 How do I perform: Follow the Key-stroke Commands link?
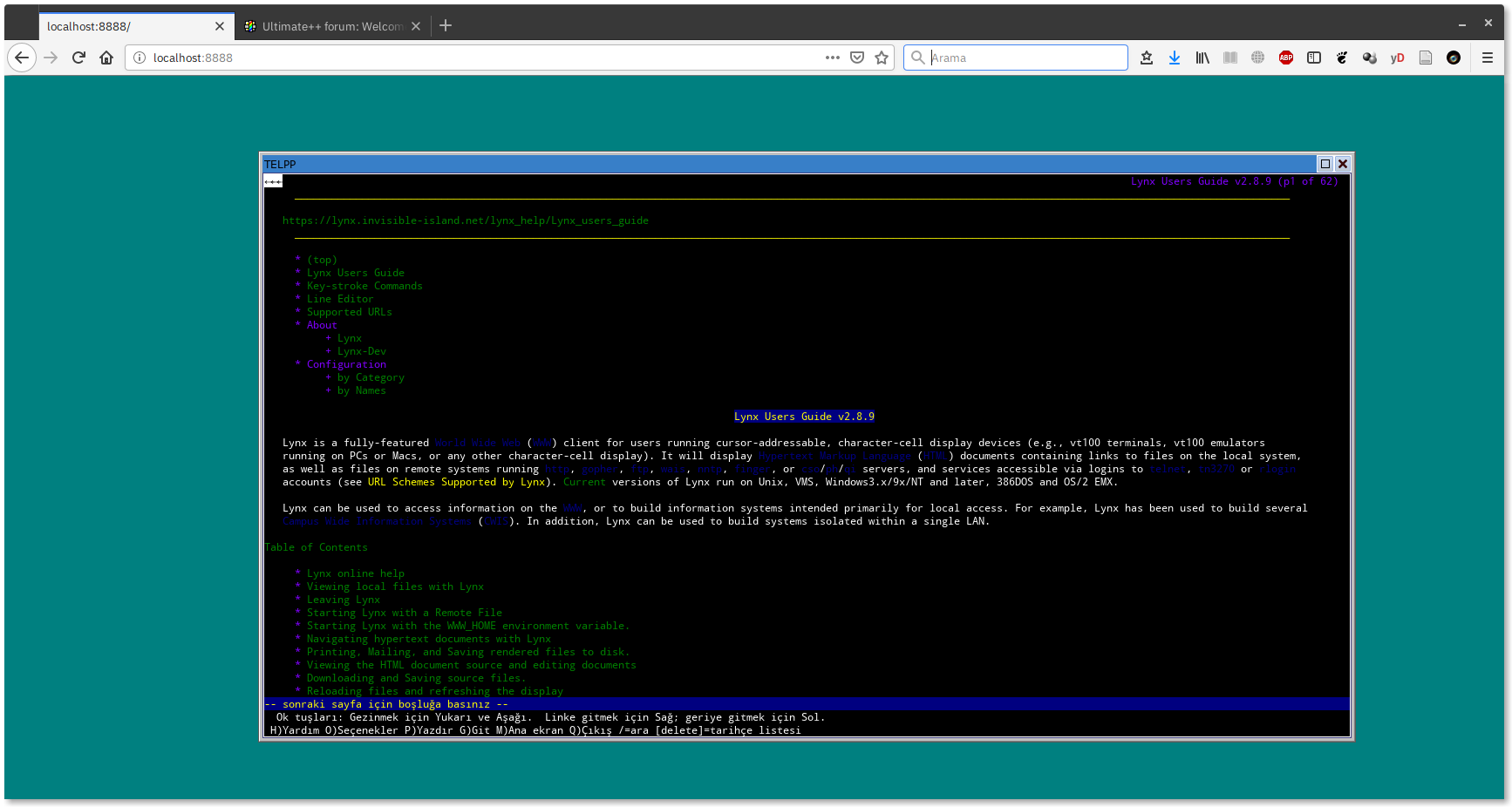(x=364, y=286)
